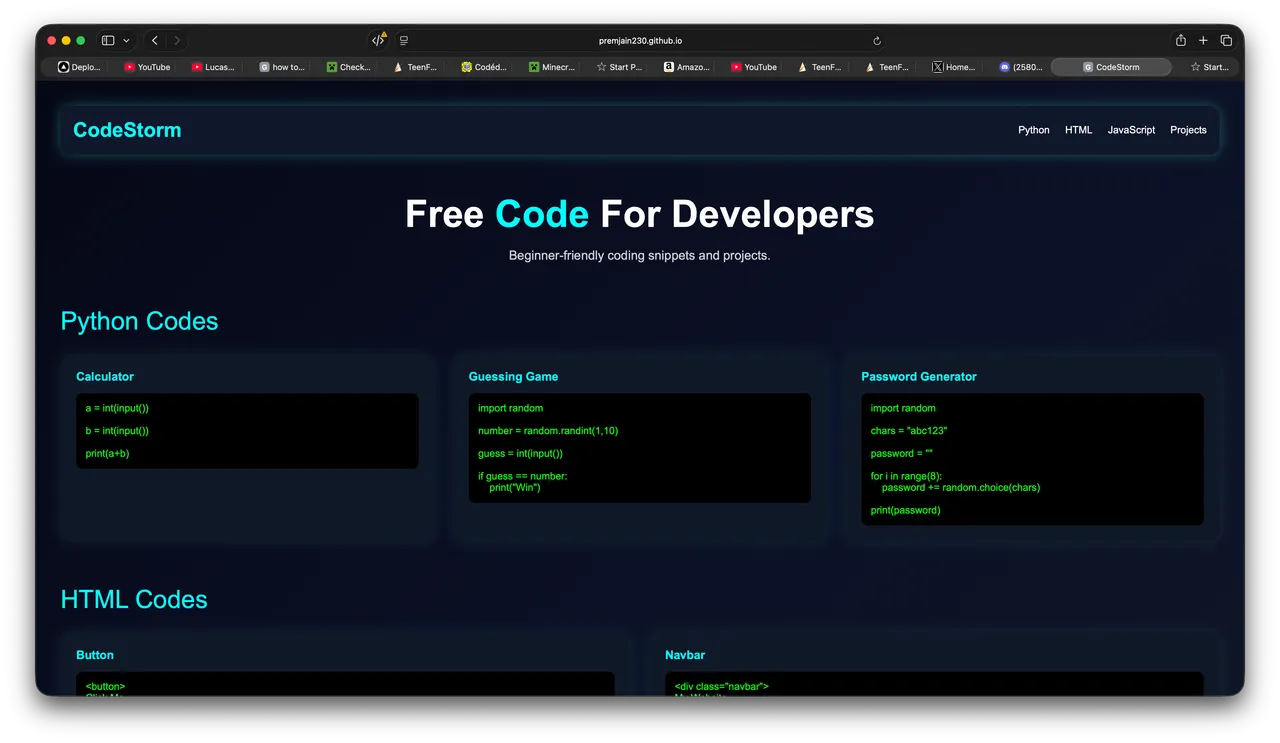The width and height of the screenshot is (1280, 743).
Task: Switch to the Deplo... tab
Action: coord(79,67)
